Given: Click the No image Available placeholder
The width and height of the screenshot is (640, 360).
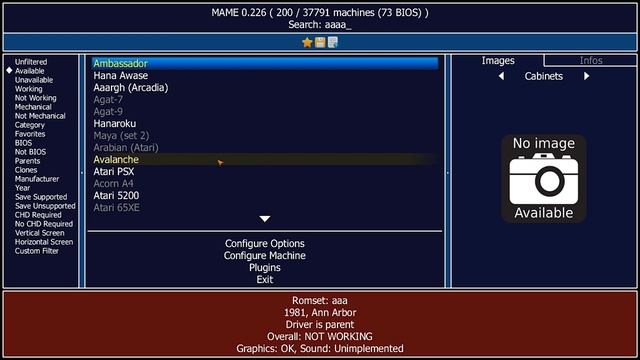Looking at the screenshot, I should pos(544,179).
